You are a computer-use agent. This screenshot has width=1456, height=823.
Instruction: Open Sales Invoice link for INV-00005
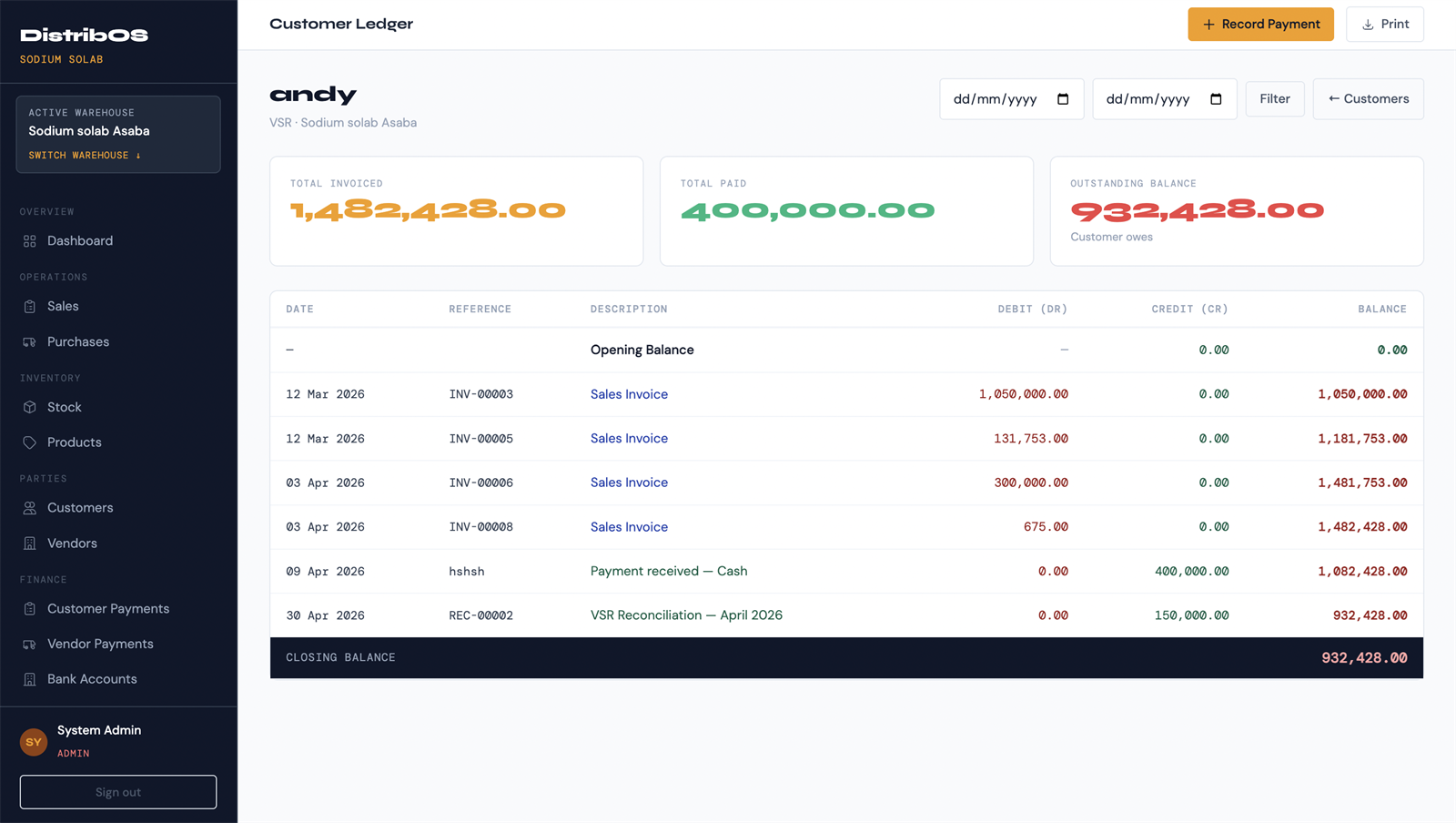(x=629, y=439)
